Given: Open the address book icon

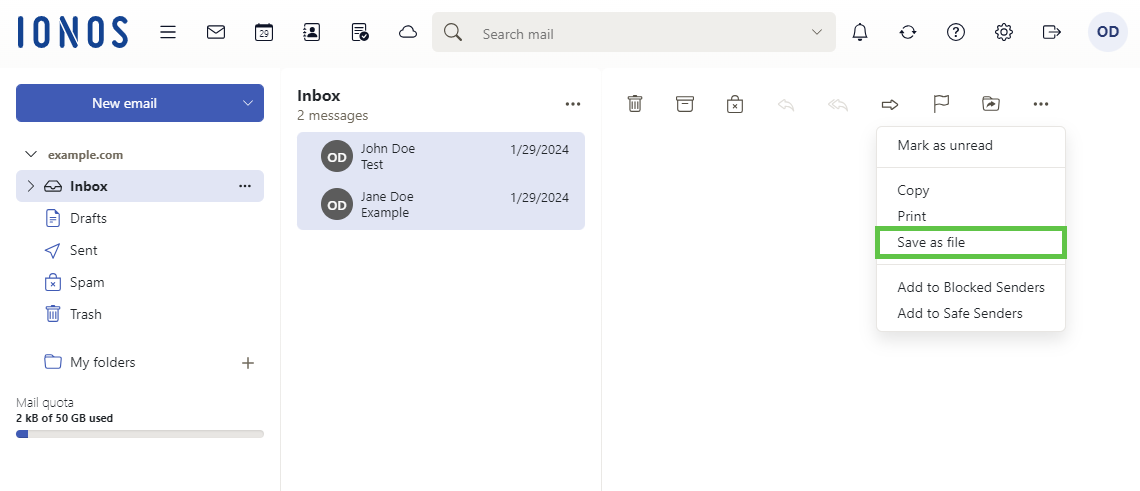Looking at the screenshot, I should (311, 32).
